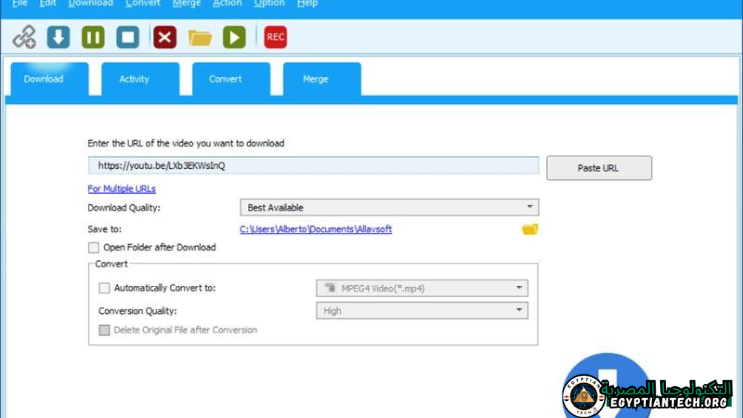
Task: Play the file with the green play icon
Action: click(x=235, y=37)
